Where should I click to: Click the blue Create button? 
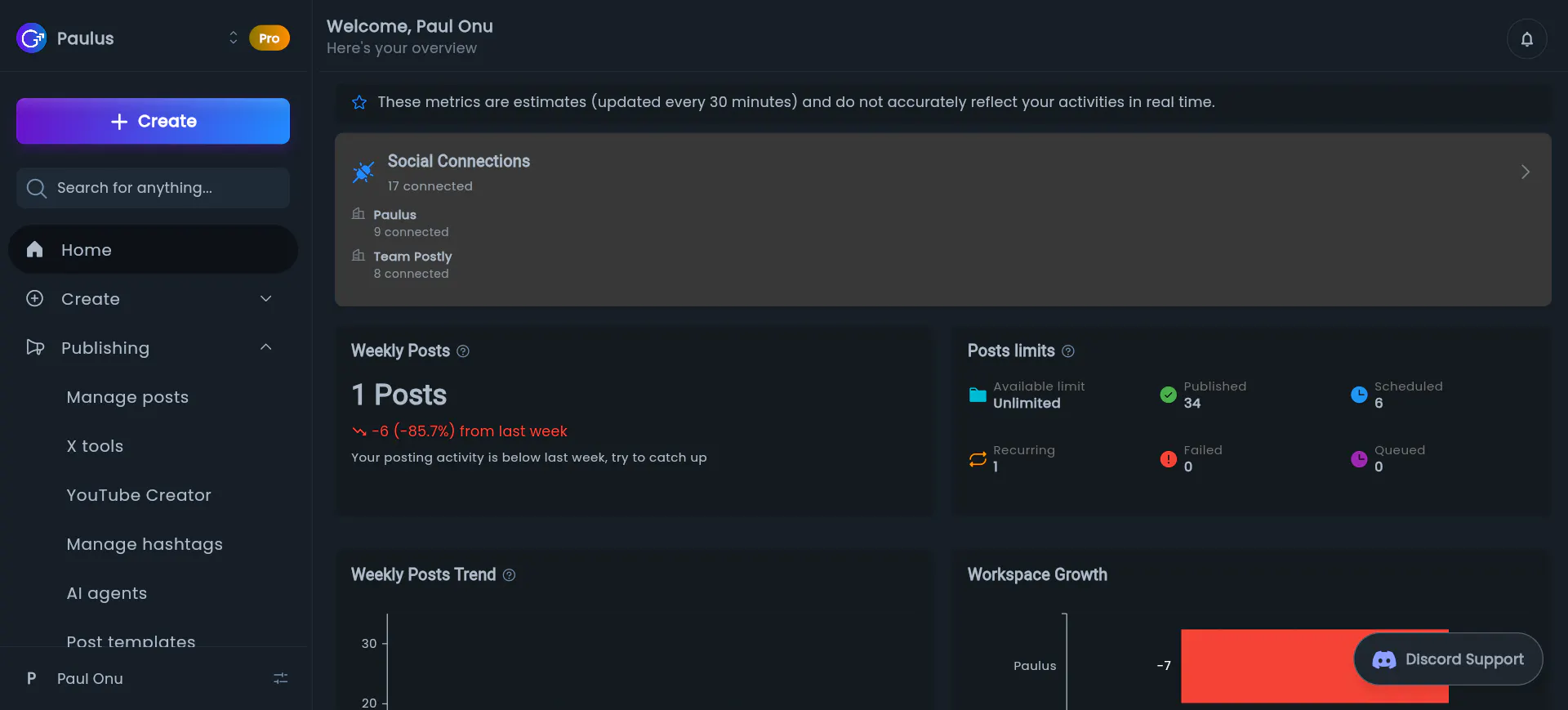tap(153, 121)
